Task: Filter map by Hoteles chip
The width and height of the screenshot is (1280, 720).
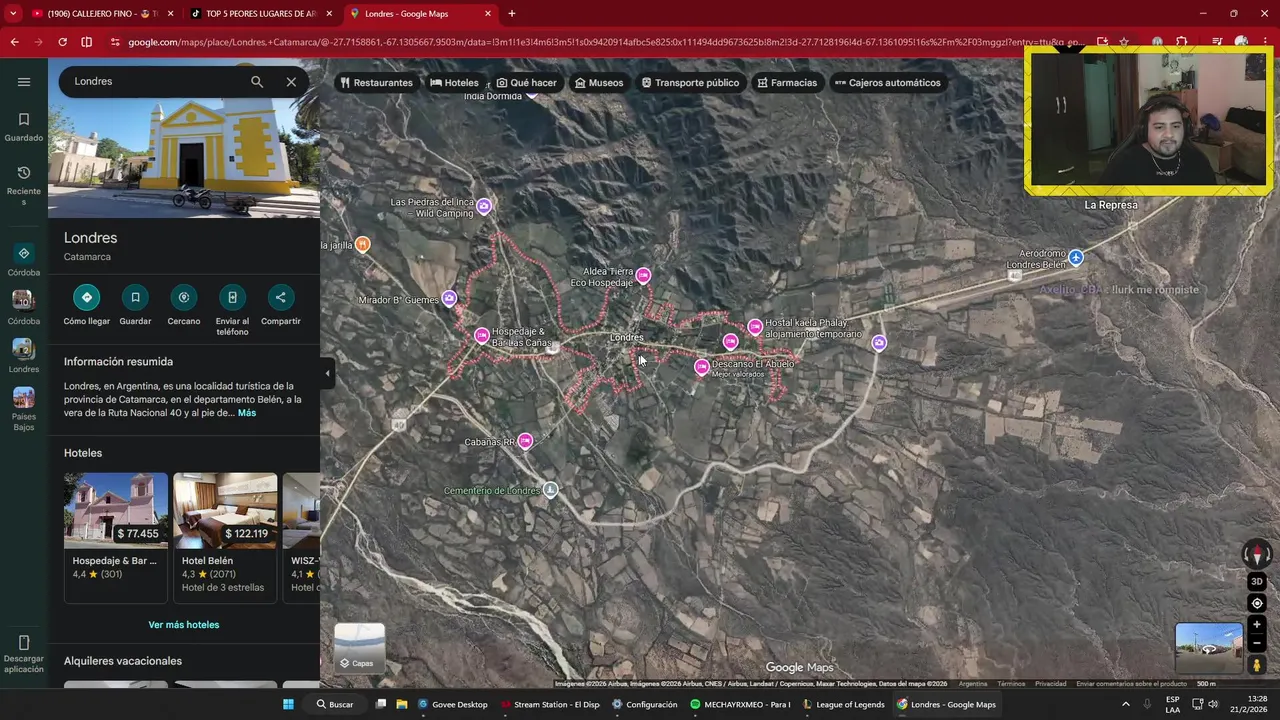Action: (x=454, y=83)
